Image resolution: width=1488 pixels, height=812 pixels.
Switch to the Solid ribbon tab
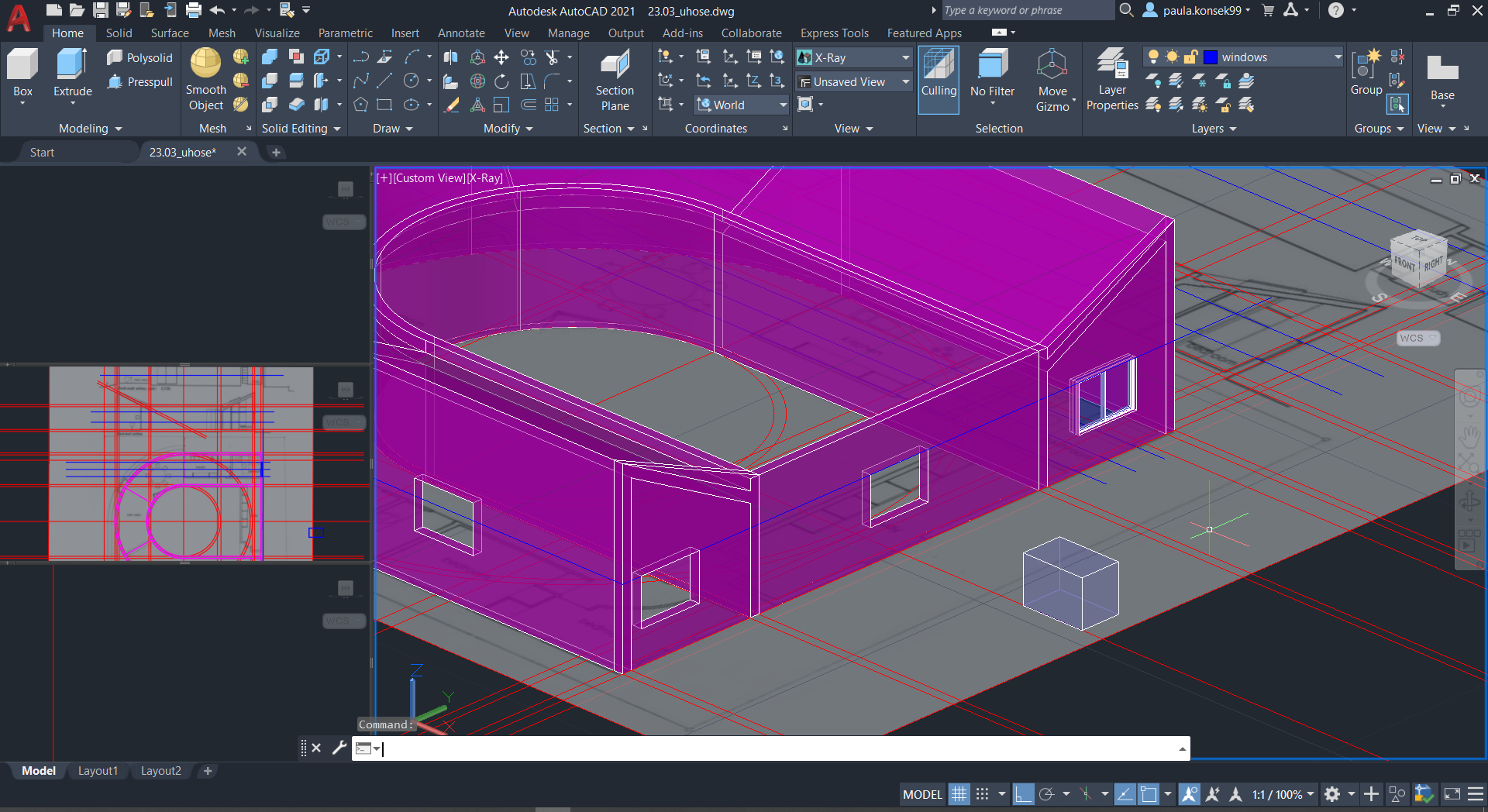coord(119,33)
